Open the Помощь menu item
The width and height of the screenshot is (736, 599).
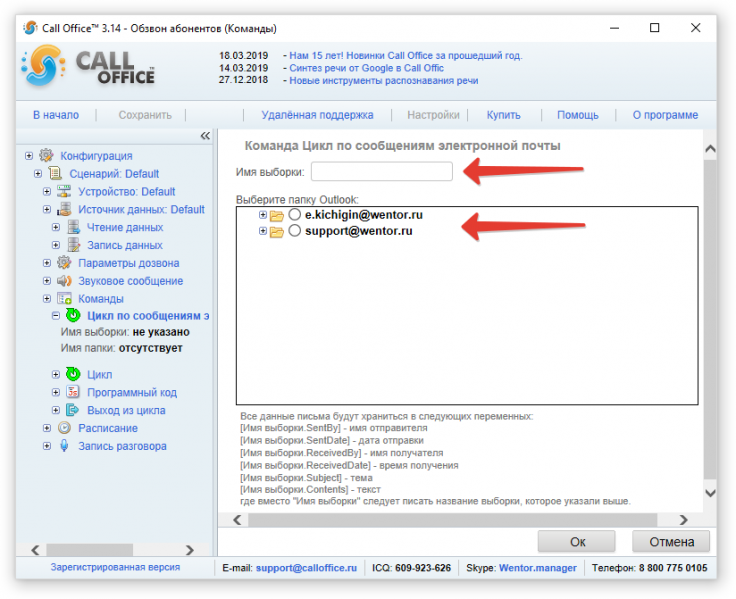578,115
